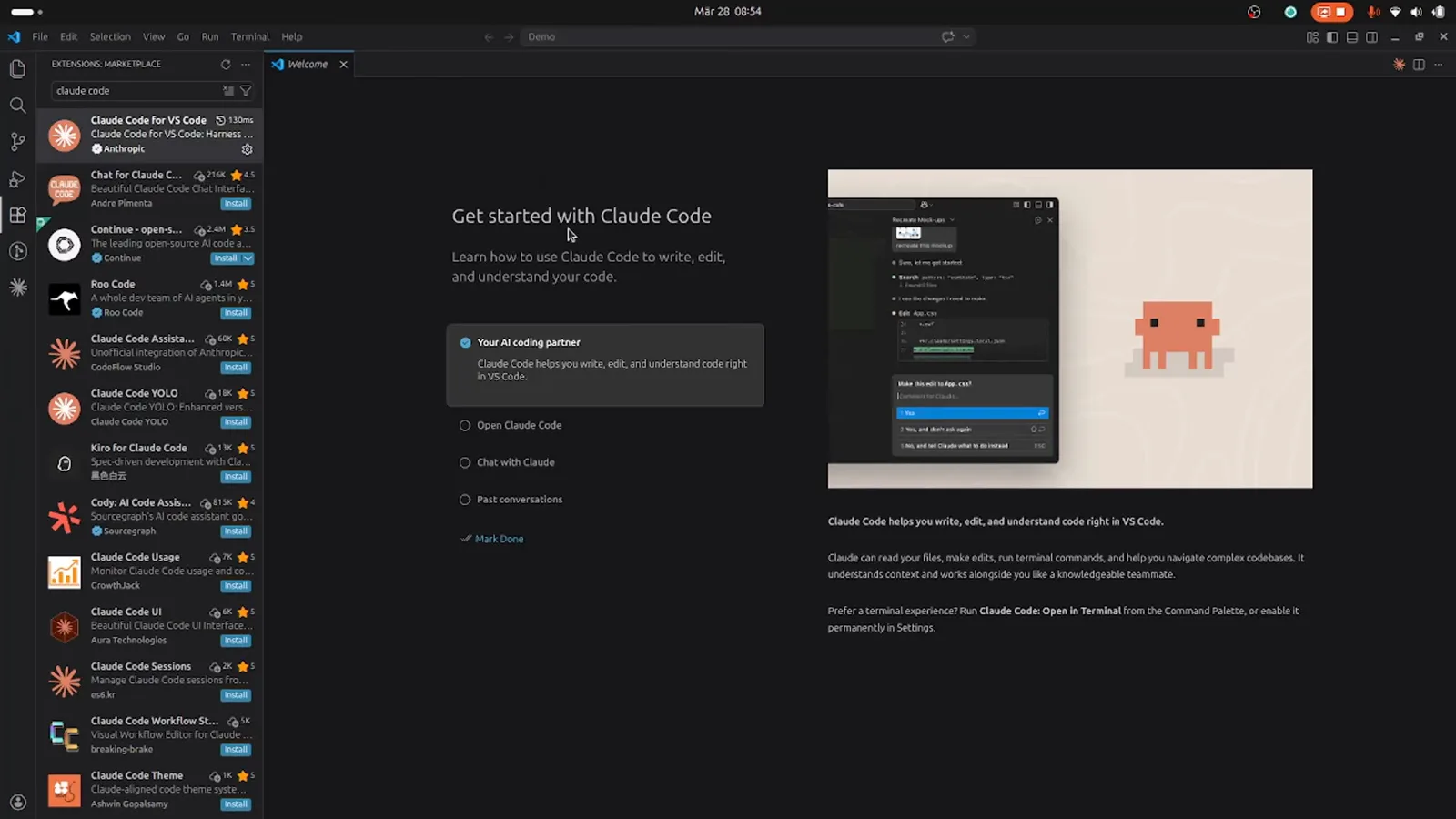Install the Claude Code Sessions extension
1456x819 pixels.
236,695
